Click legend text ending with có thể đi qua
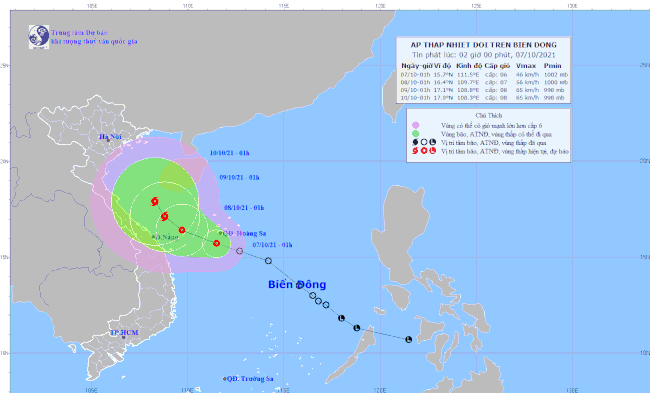650x393 pixels. coord(497,134)
